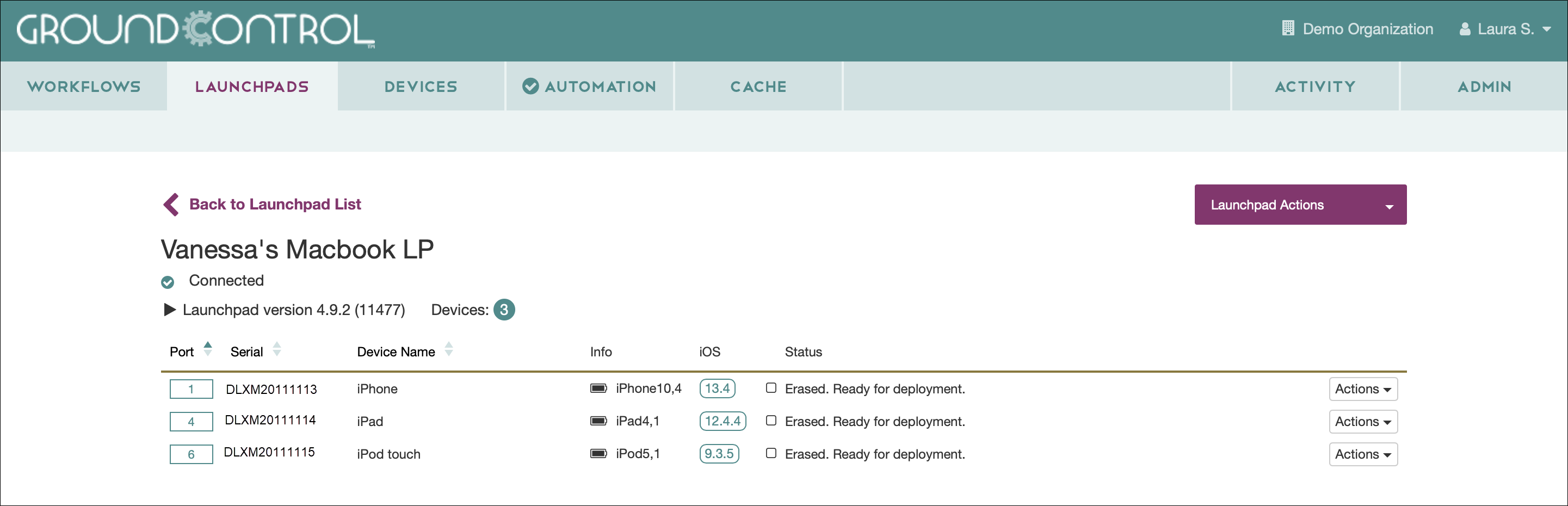Click iPhone row status Erased. Ready for deployment.
Image resolution: width=1568 pixels, height=506 pixels.
[x=875, y=389]
